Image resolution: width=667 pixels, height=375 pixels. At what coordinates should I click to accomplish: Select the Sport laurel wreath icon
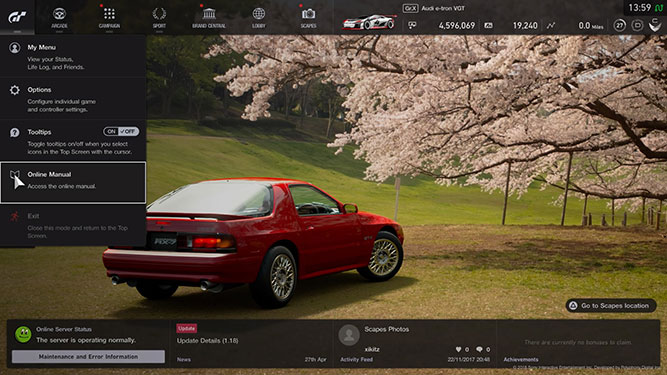pos(159,14)
